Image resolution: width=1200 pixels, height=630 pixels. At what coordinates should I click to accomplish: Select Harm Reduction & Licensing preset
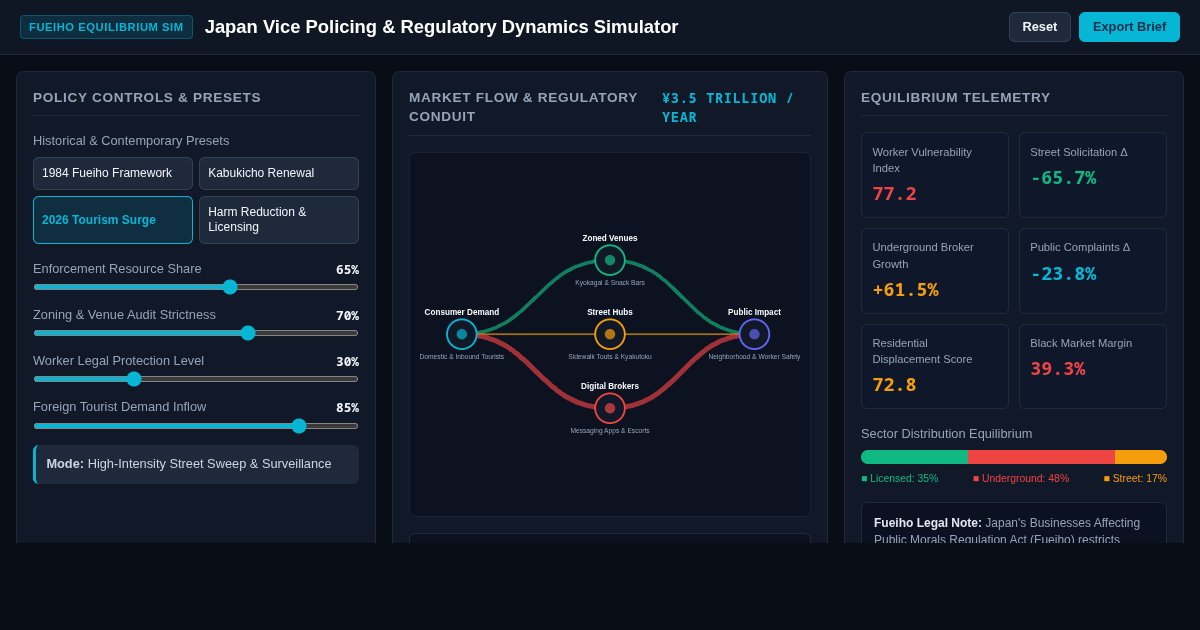(x=279, y=220)
